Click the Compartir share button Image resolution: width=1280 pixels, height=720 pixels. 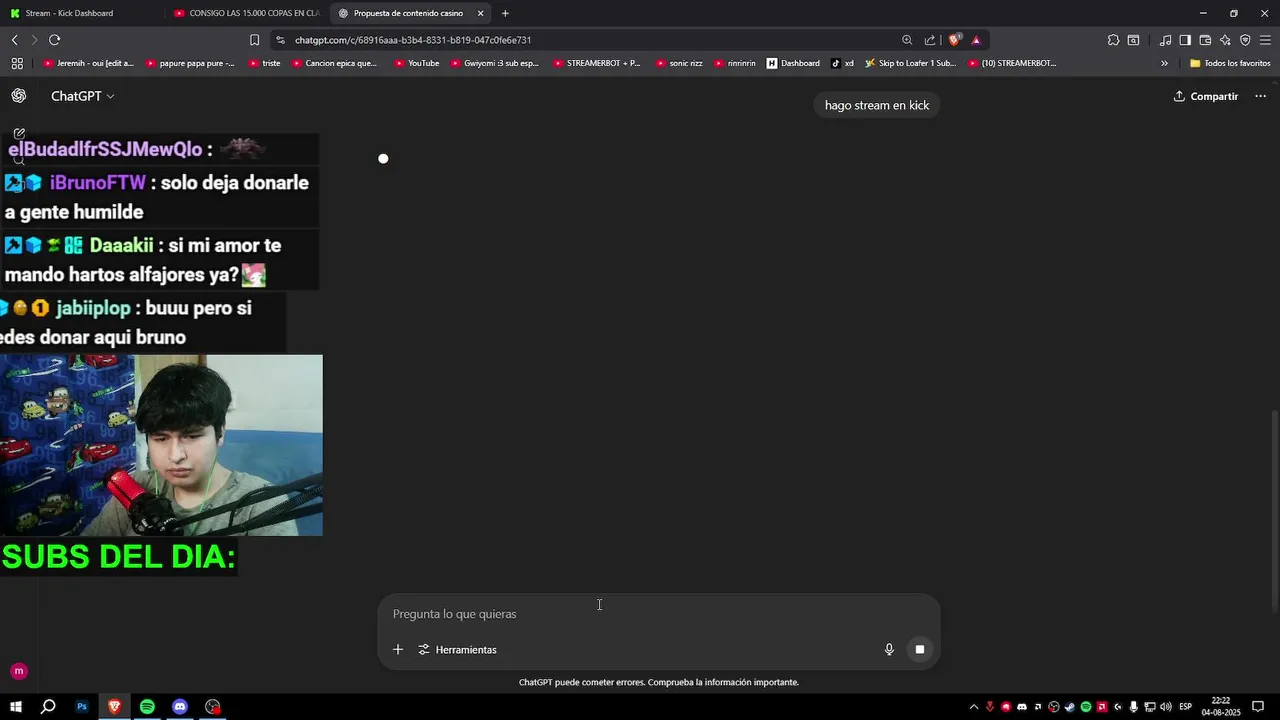[1206, 96]
